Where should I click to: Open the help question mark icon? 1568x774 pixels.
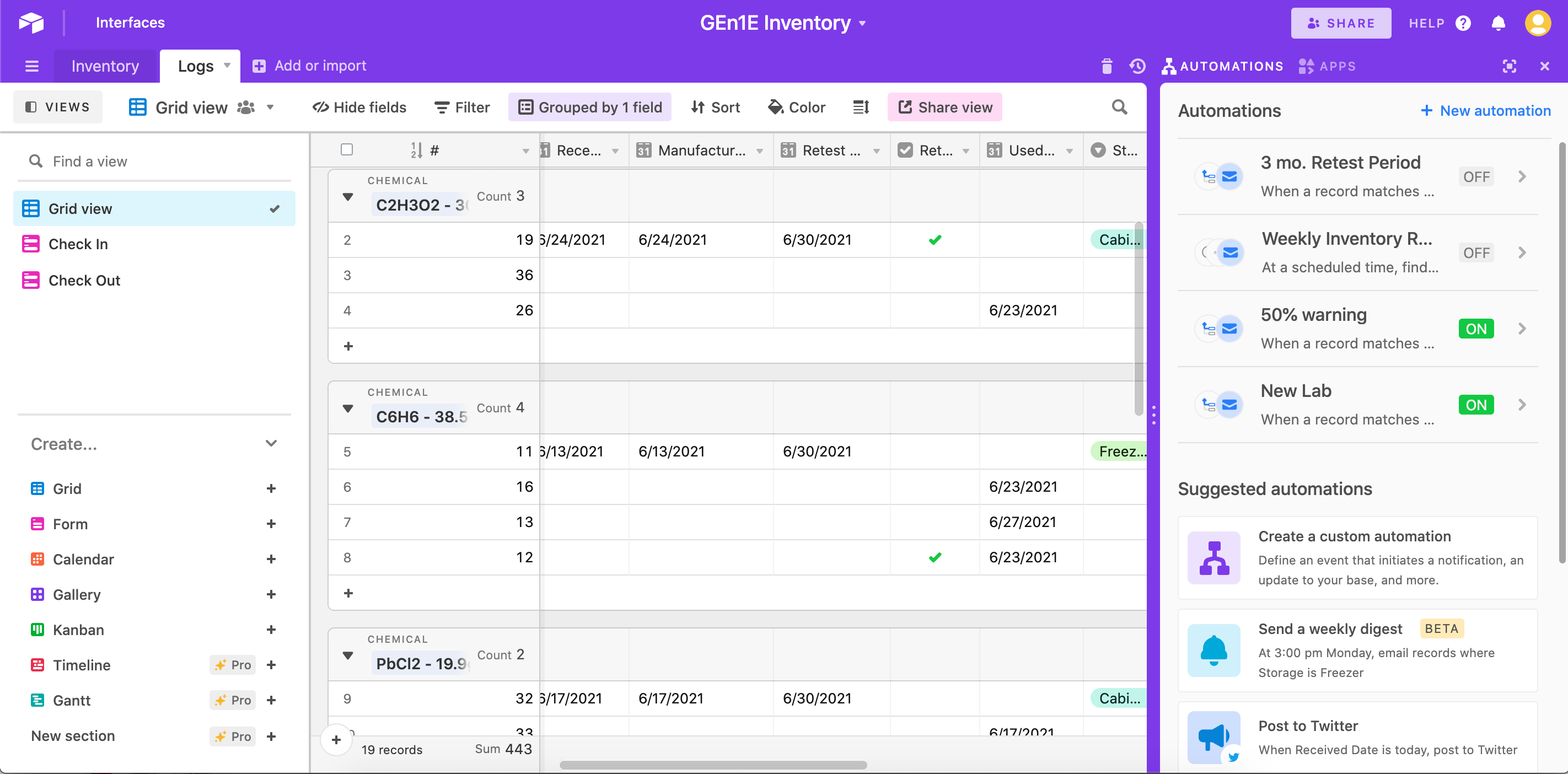pos(1463,23)
